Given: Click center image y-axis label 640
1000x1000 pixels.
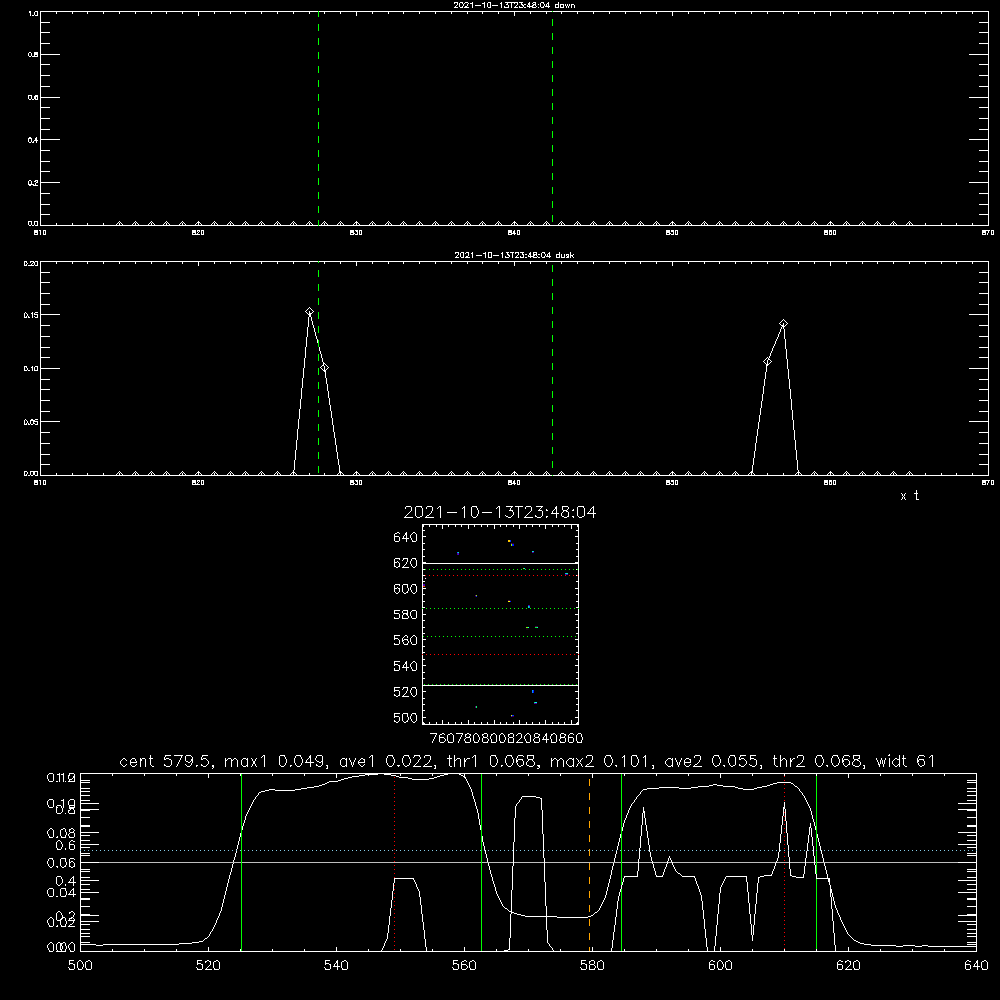Looking at the screenshot, I should pyautogui.click(x=406, y=538).
